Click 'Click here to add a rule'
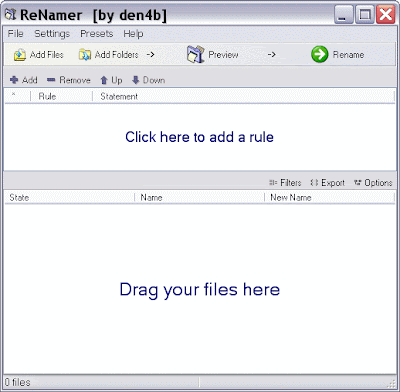The image size is (400, 392). coord(199,137)
